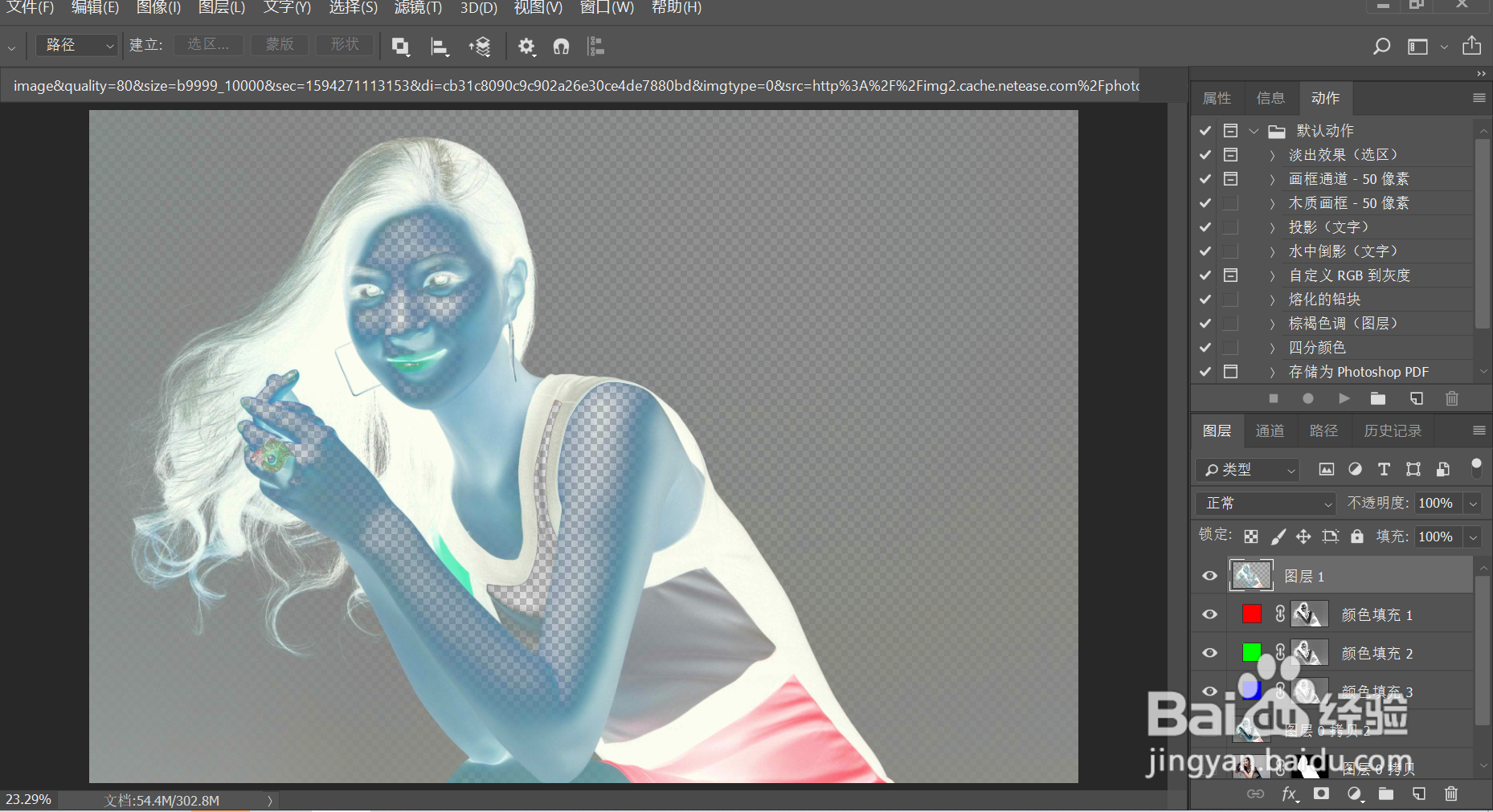Open the 不透明度 slider dropdown arrow

(1473, 504)
